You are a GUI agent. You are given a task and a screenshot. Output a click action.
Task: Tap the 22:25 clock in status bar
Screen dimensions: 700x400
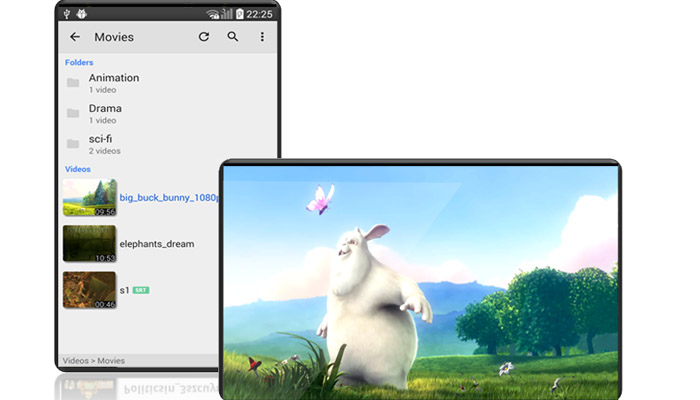pos(259,14)
